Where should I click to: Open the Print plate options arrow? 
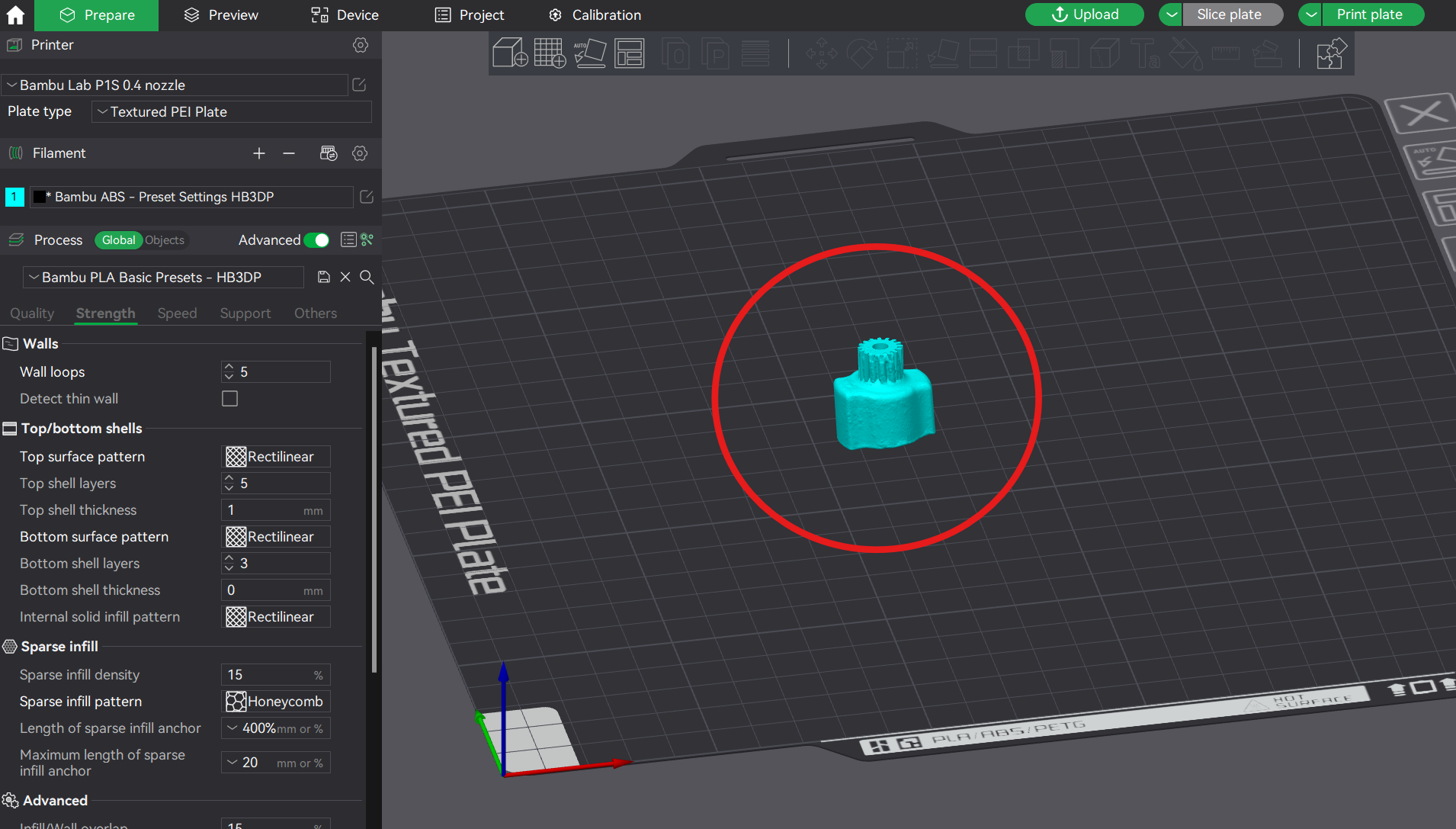point(1310,14)
